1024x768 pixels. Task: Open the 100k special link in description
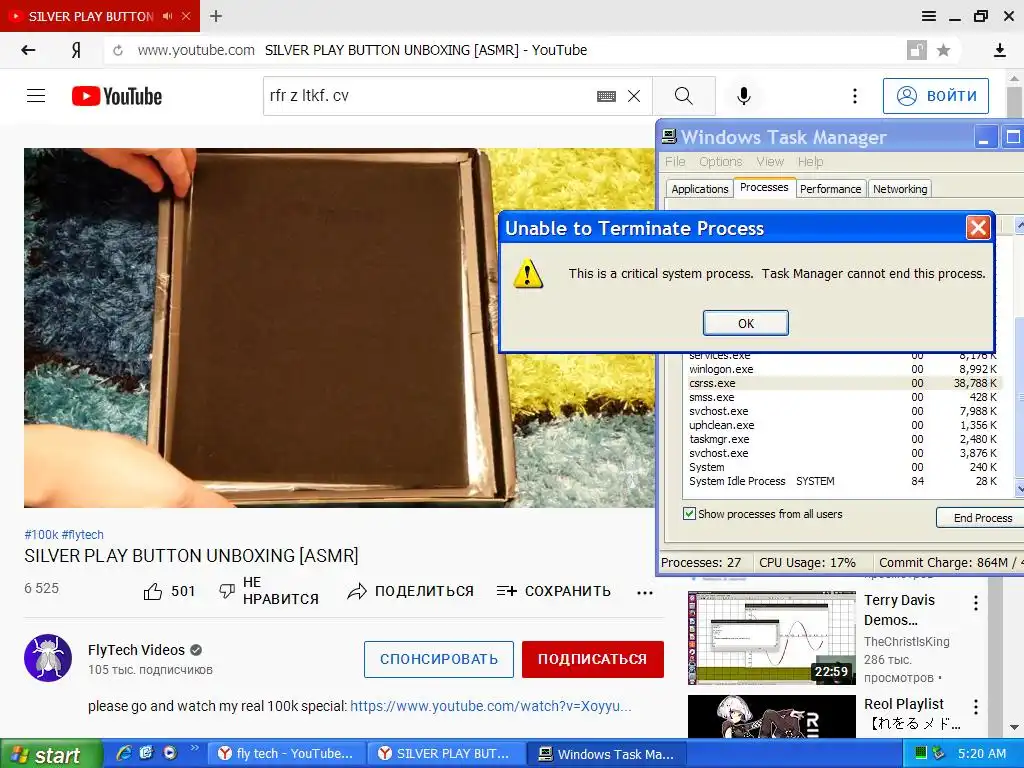pyautogui.click(x=490, y=706)
